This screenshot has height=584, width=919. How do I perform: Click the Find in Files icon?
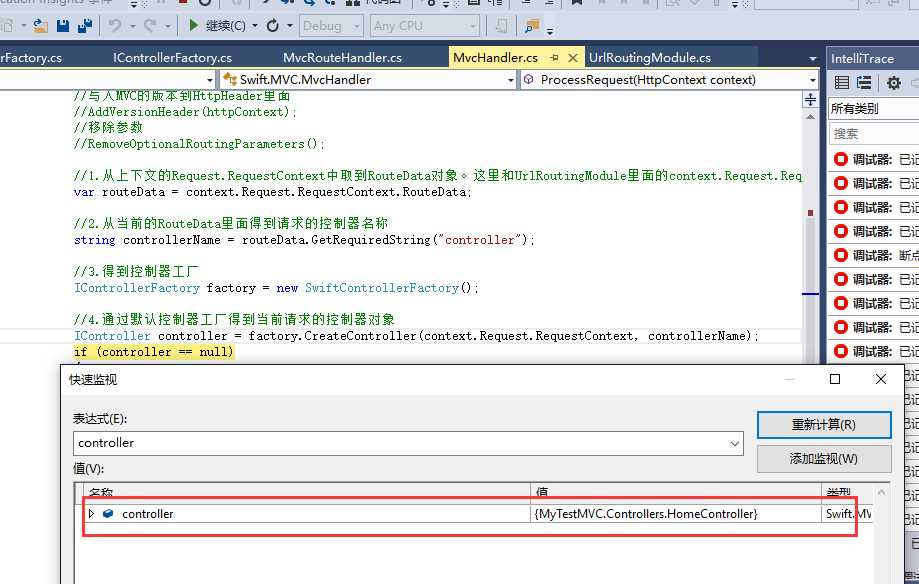coord(532,26)
